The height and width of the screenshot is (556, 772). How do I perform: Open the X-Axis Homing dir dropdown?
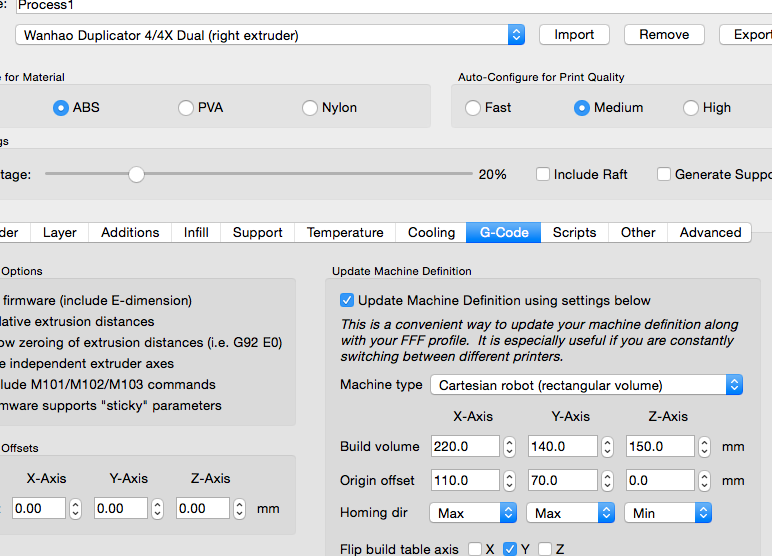pyautogui.click(x=473, y=513)
